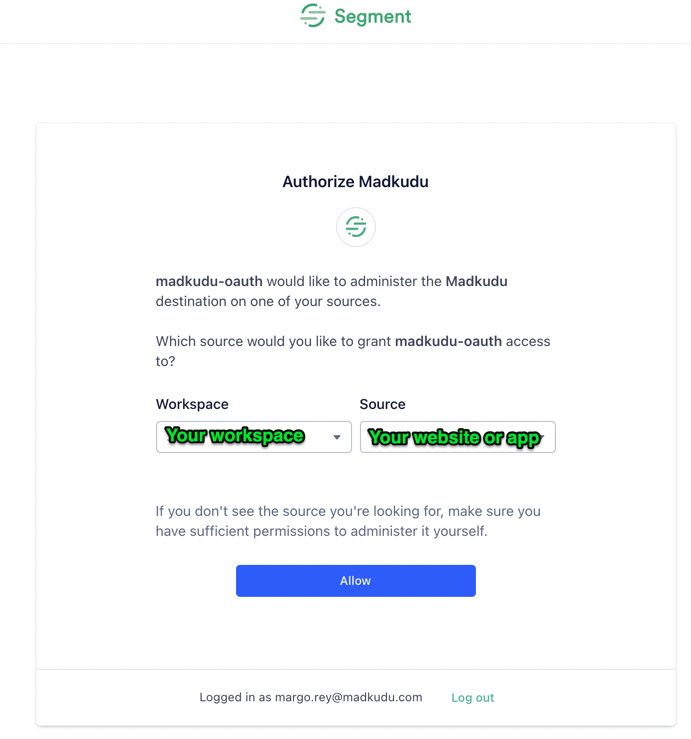Click the 'Your website or app' annotation

point(454,437)
